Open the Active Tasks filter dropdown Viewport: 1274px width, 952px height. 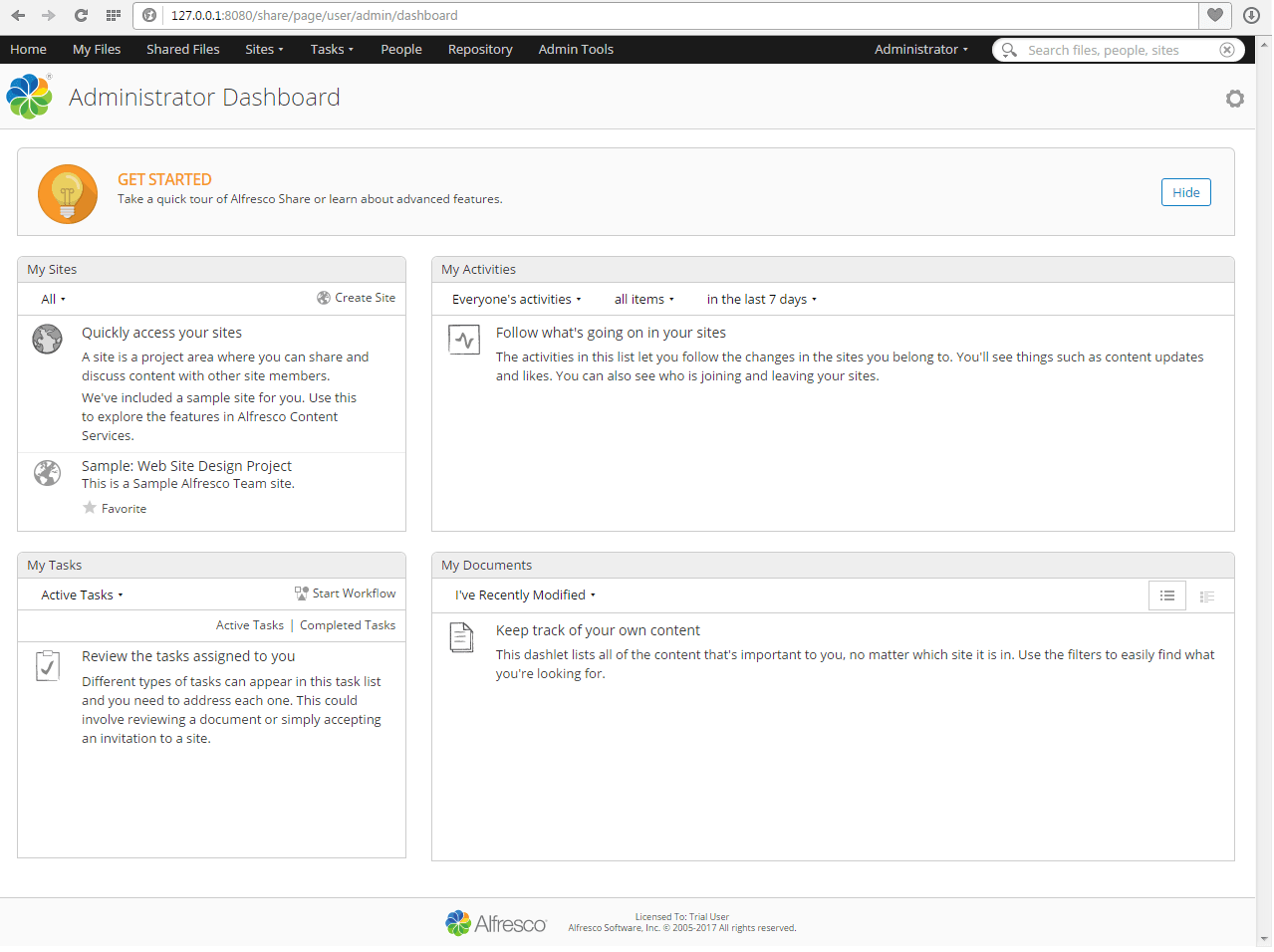click(82, 595)
